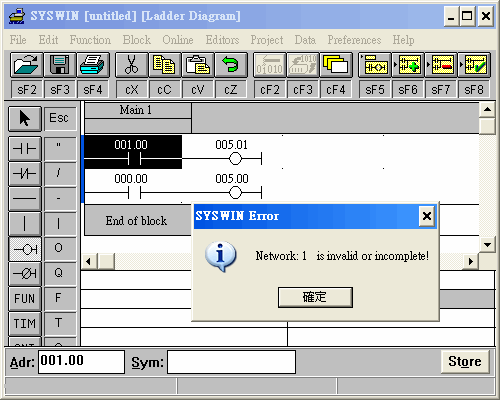500x400 pixels.
Task: Click the Store button
Action: (465, 362)
